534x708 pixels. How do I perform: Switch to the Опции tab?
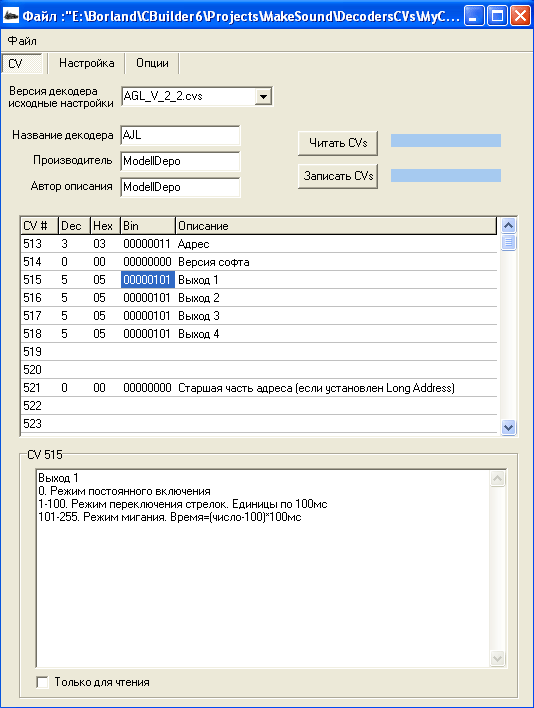[x=153, y=63]
